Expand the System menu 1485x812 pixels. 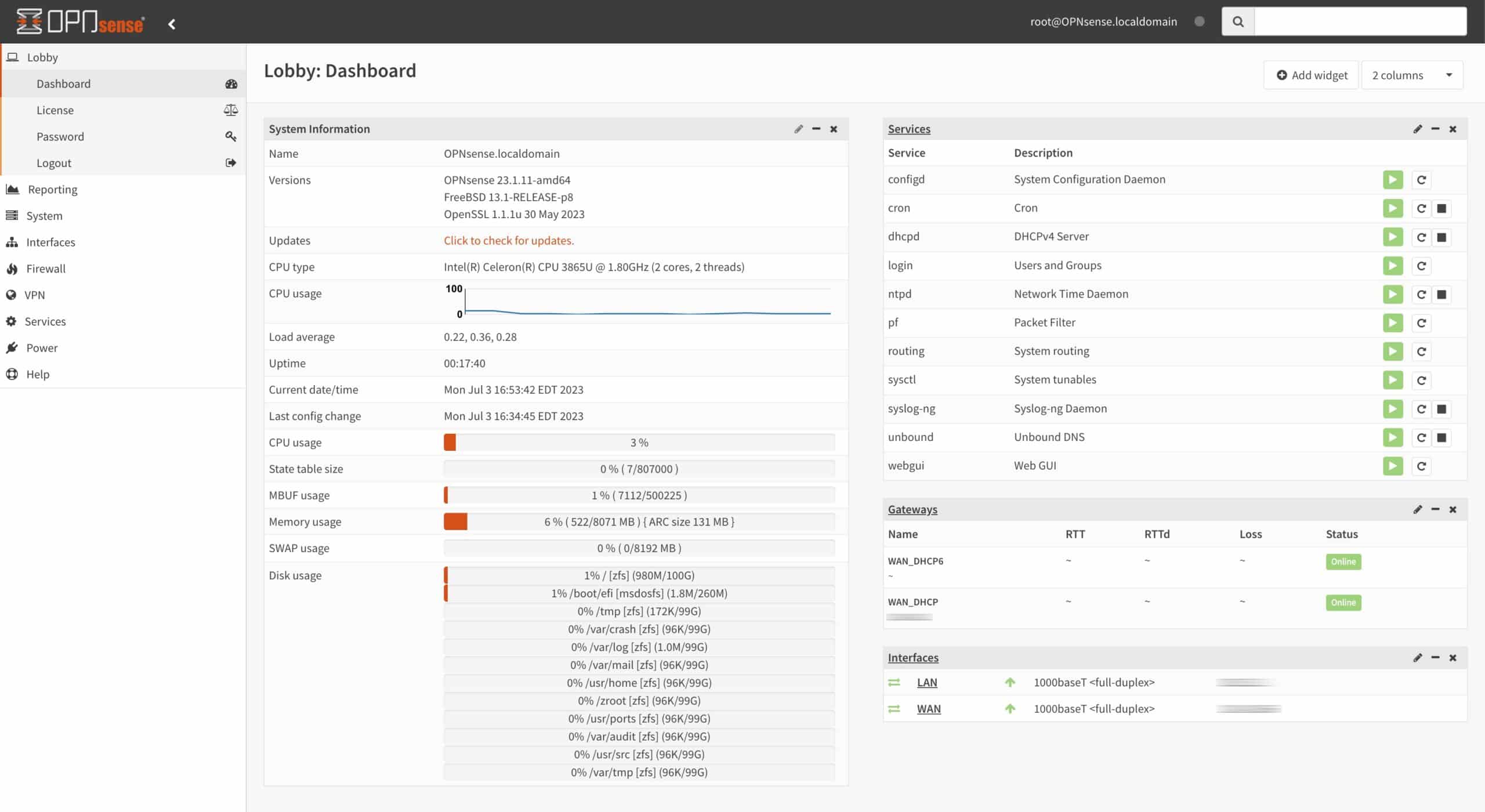123,216
